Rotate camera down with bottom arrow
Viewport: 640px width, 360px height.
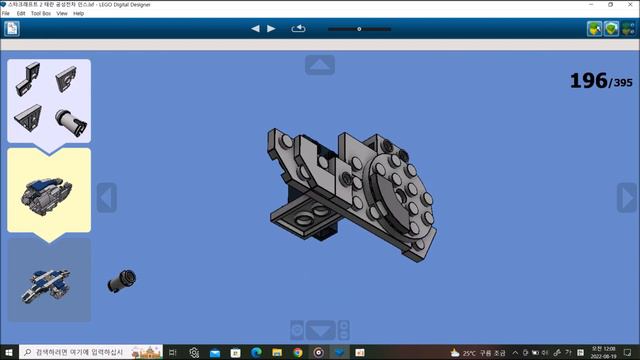[x=320, y=330]
